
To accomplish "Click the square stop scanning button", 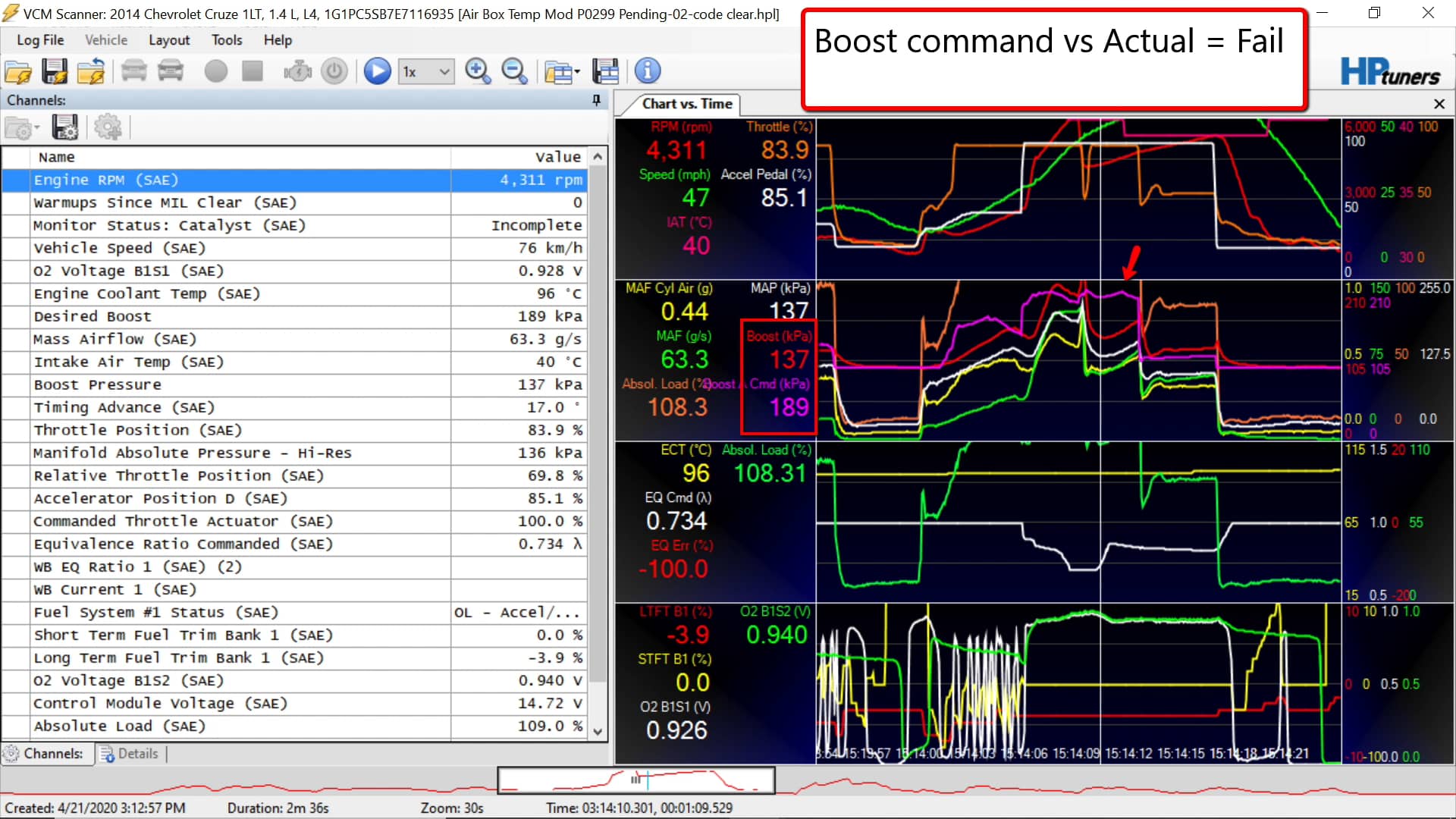I will click(253, 71).
